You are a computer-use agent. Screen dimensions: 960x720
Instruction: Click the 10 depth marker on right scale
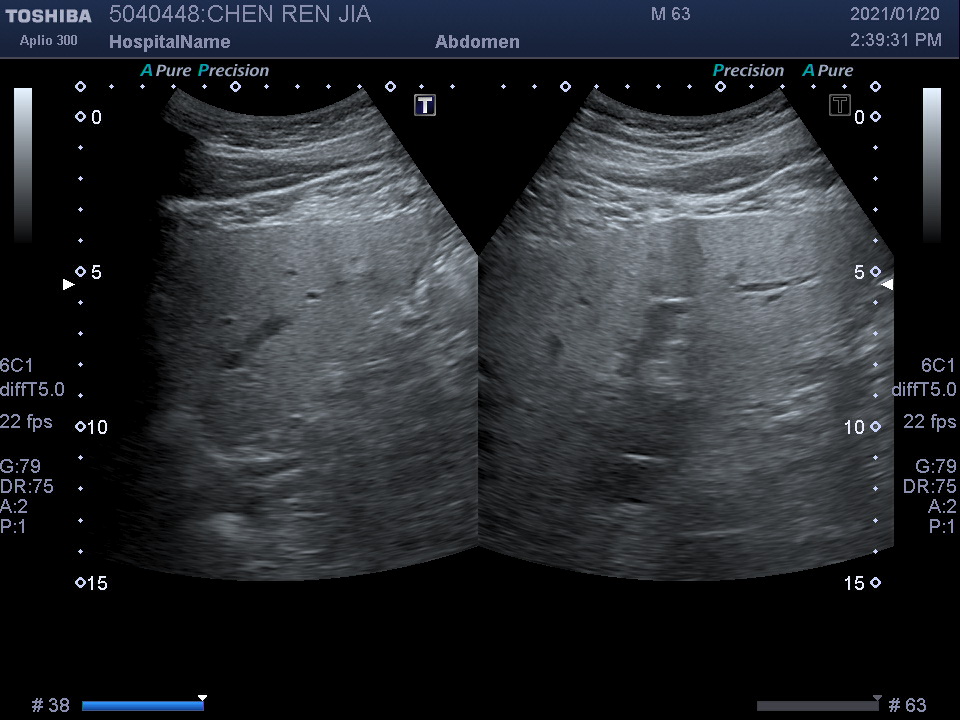[x=853, y=428]
